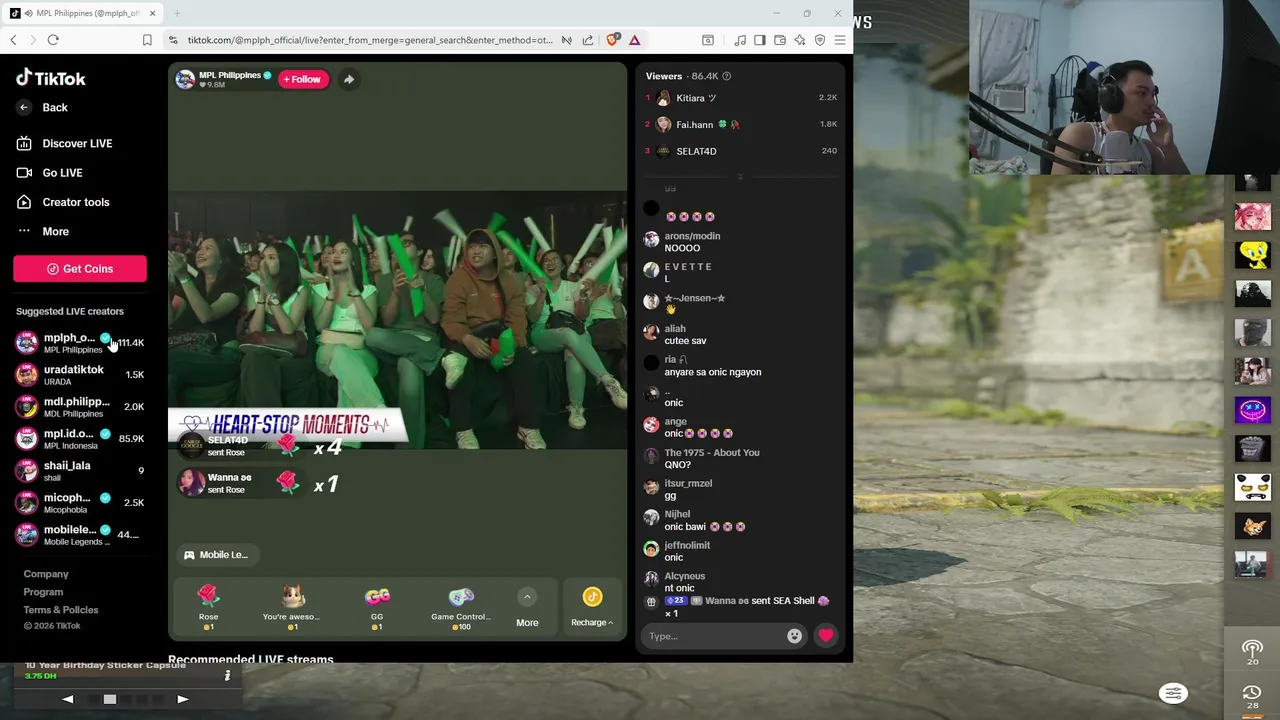Open mobilele... suggested live creator
This screenshot has height=720, width=1280.
pyautogui.click(x=80, y=535)
